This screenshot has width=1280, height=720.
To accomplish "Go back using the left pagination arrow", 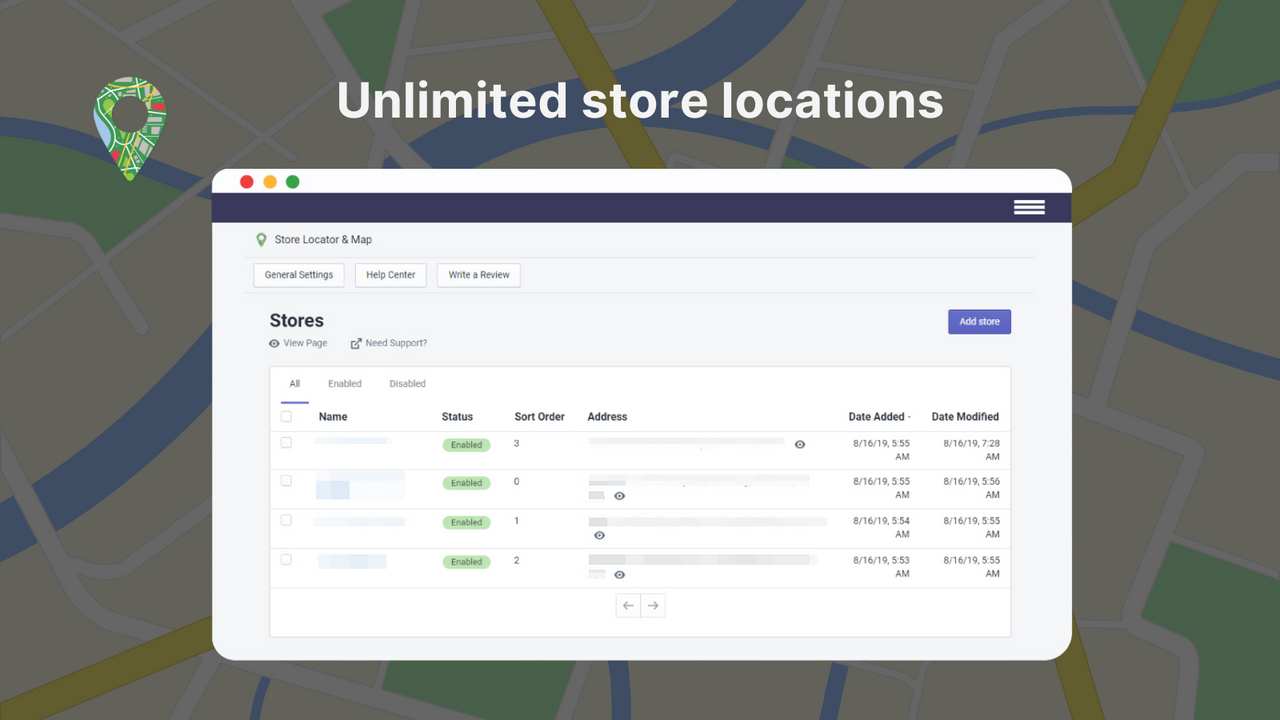I will (627, 605).
